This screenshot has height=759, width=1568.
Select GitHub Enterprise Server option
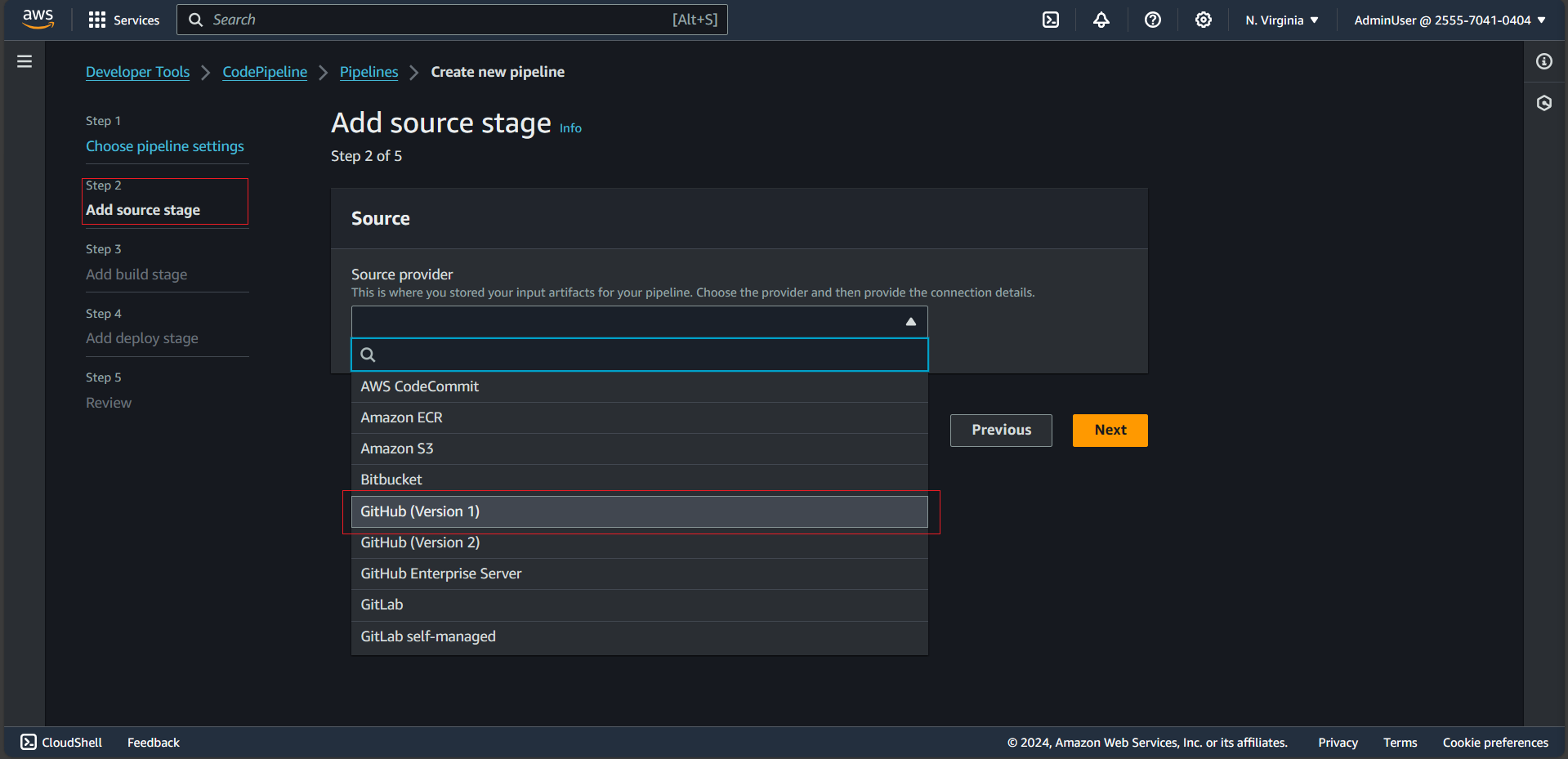[x=640, y=574]
